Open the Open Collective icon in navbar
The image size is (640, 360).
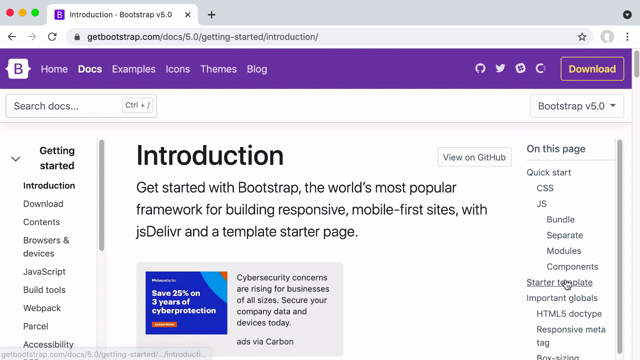(540, 68)
